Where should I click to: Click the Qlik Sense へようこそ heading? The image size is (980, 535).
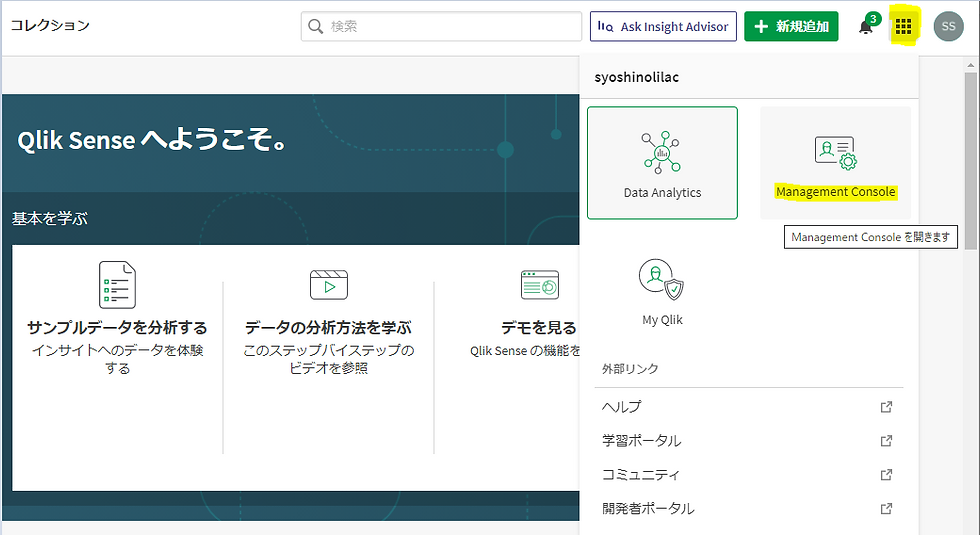(x=152, y=140)
